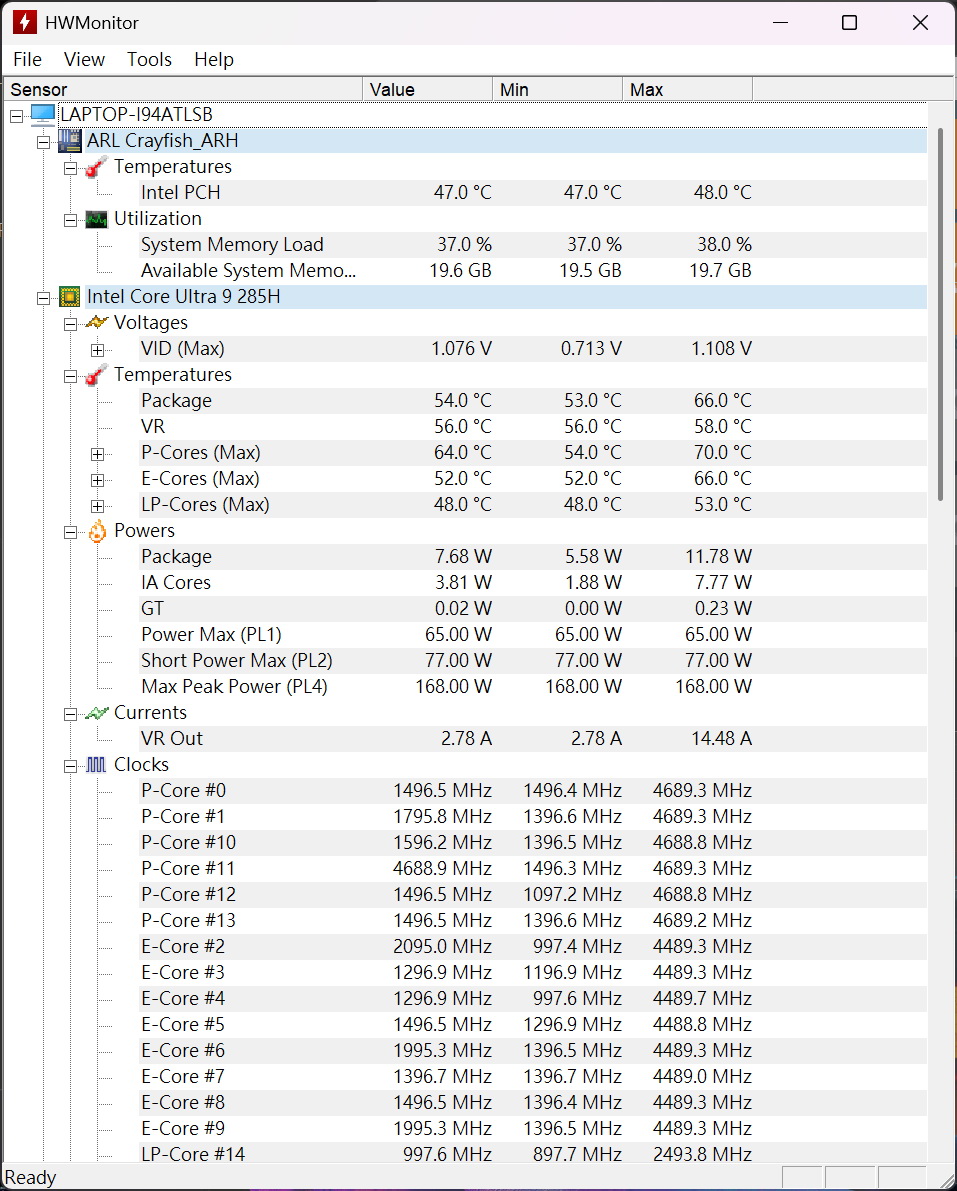Collapse the Clocks section
Viewport: 957px width, 1191px height.
point(71,766)
